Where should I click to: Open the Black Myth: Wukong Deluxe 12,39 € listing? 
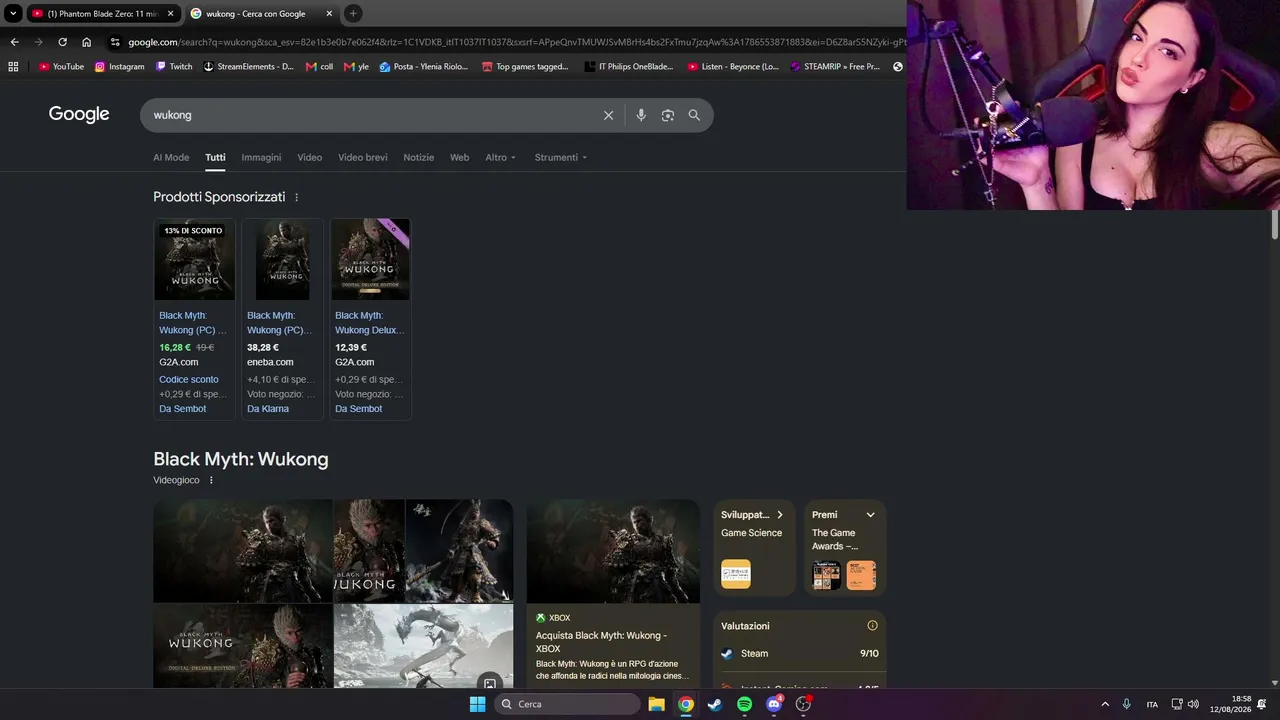[x=370, y=319]
